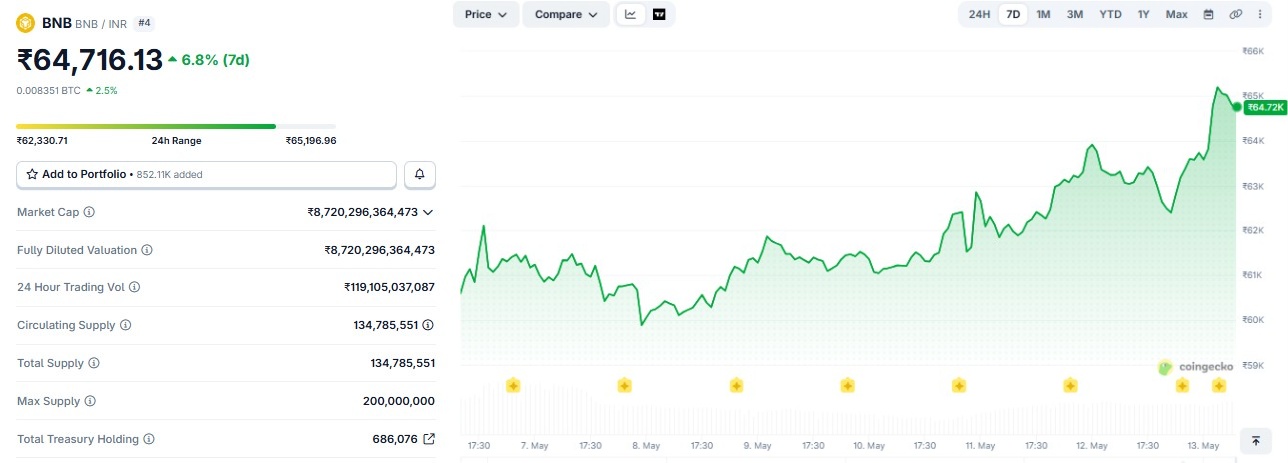Viewport: 1288px width, 463px height.
Task: Click Market Cap value ₹8,720,296,364,473
Action: point(363,212)
